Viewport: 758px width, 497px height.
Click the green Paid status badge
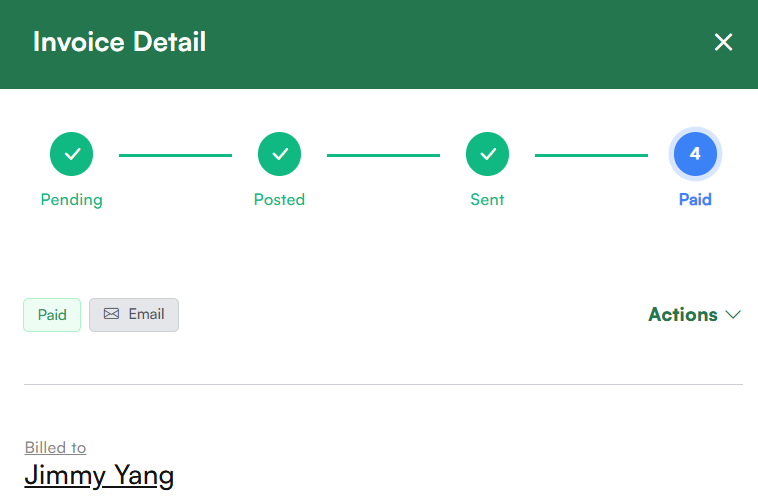(52, 315)
